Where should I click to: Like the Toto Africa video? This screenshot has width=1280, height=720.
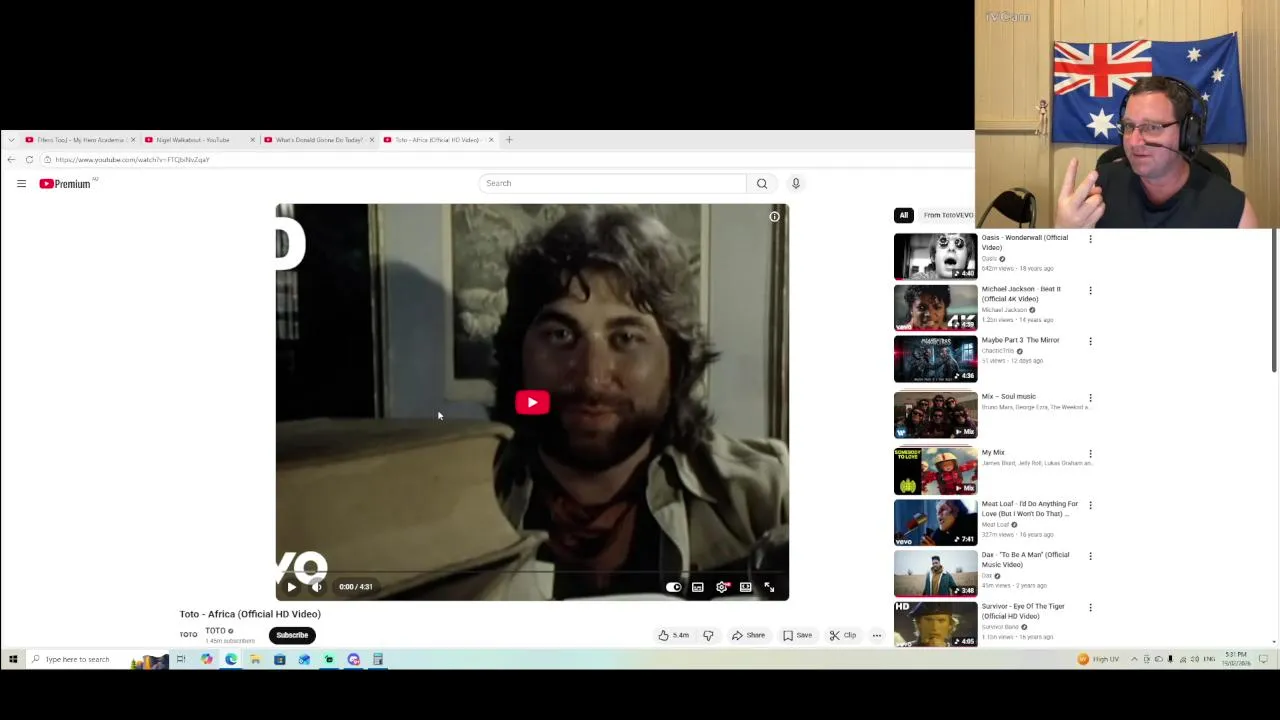(674, 635)
